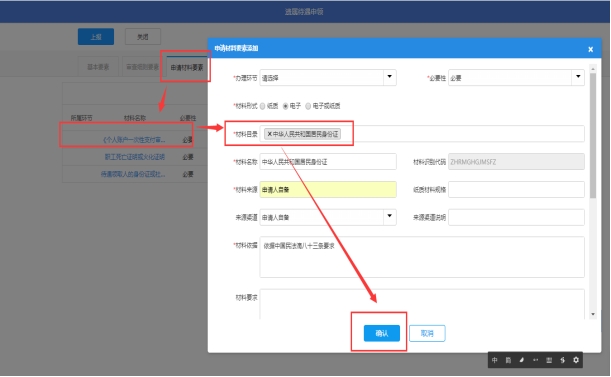Switch to the 基本要素 tab
This screenshot has height=377, width=611.
[x=98, y=67]
